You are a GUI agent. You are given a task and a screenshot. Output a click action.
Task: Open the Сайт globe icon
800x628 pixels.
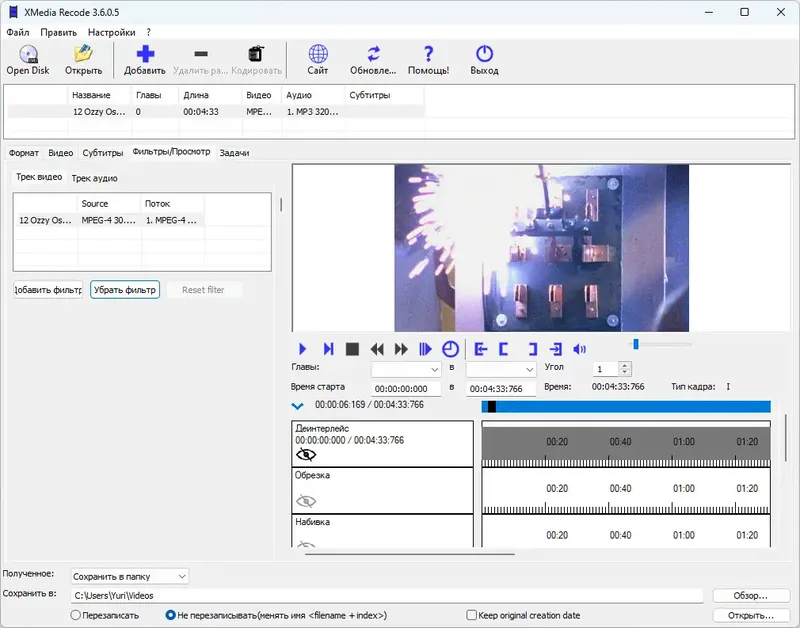pos(318,55)
